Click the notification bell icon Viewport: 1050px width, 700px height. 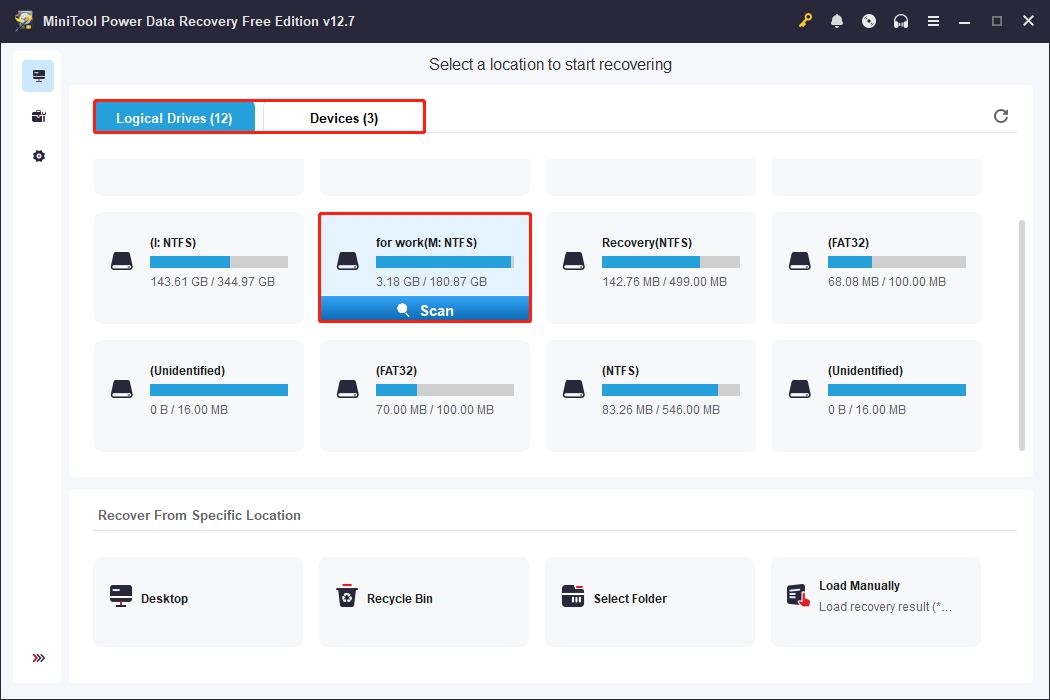(837, 20)
